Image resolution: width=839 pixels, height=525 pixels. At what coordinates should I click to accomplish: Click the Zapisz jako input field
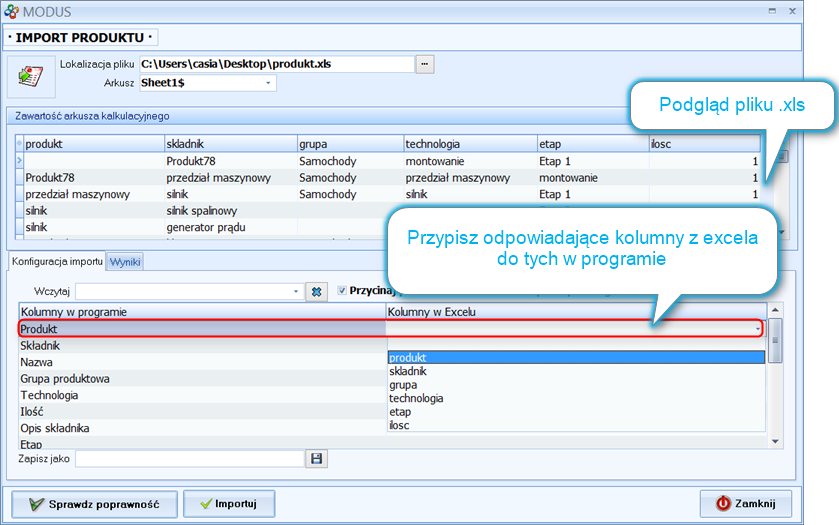coord(189,459)
